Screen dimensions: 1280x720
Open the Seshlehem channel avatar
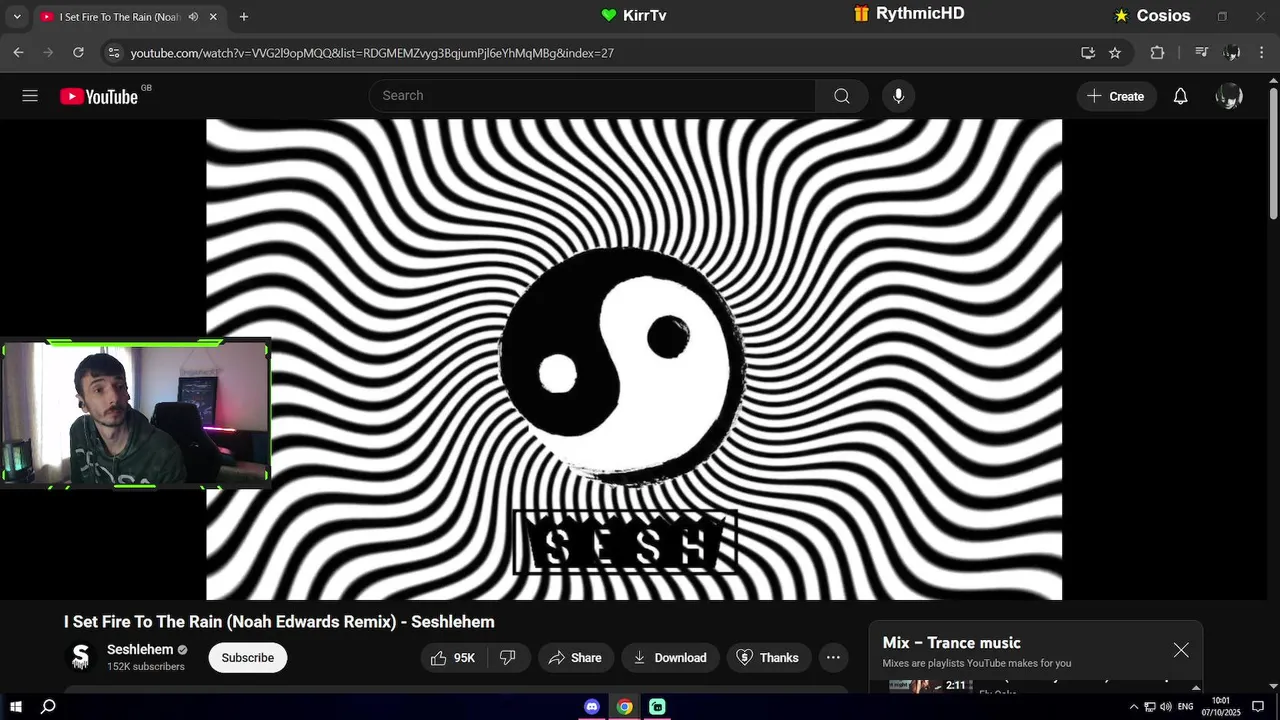(x=81, y=657)
